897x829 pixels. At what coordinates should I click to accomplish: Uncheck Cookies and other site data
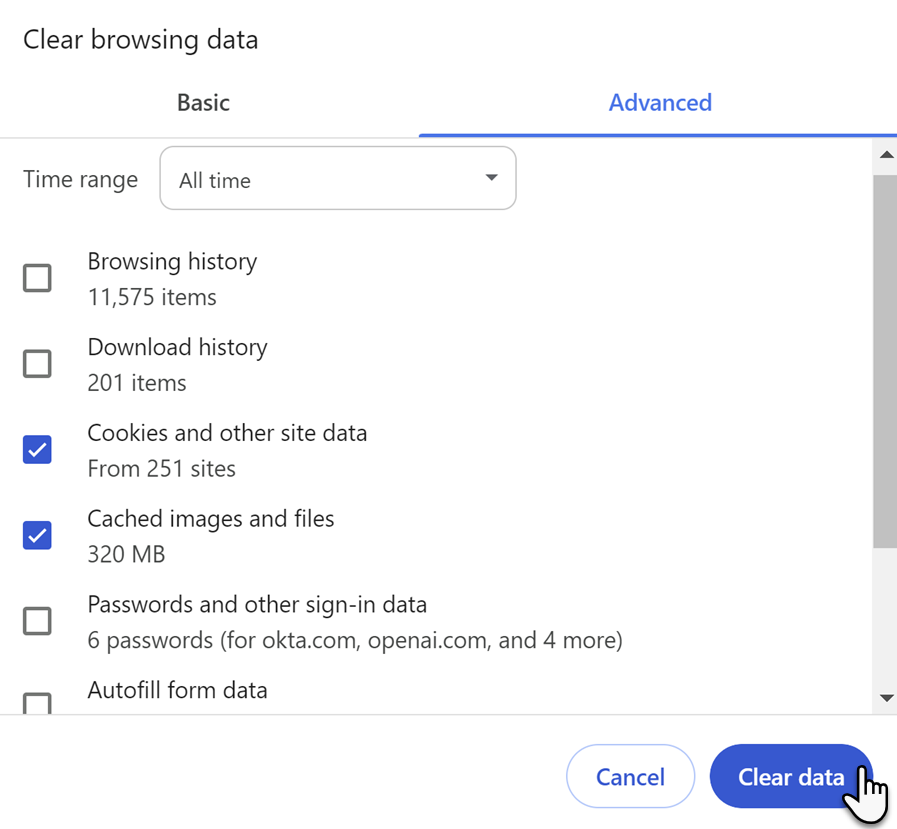click(36, 450)
